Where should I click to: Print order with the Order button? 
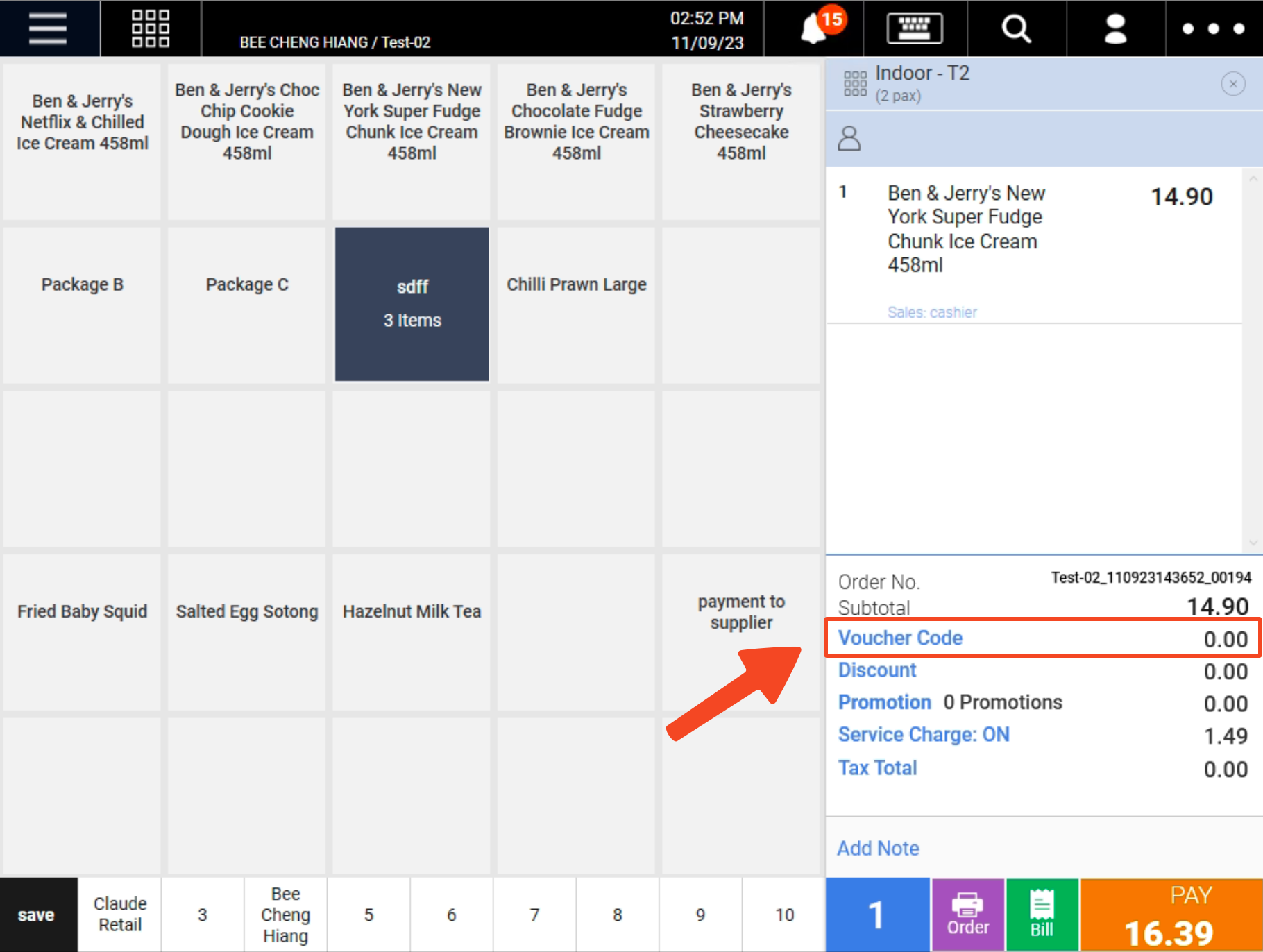point(967,914)
